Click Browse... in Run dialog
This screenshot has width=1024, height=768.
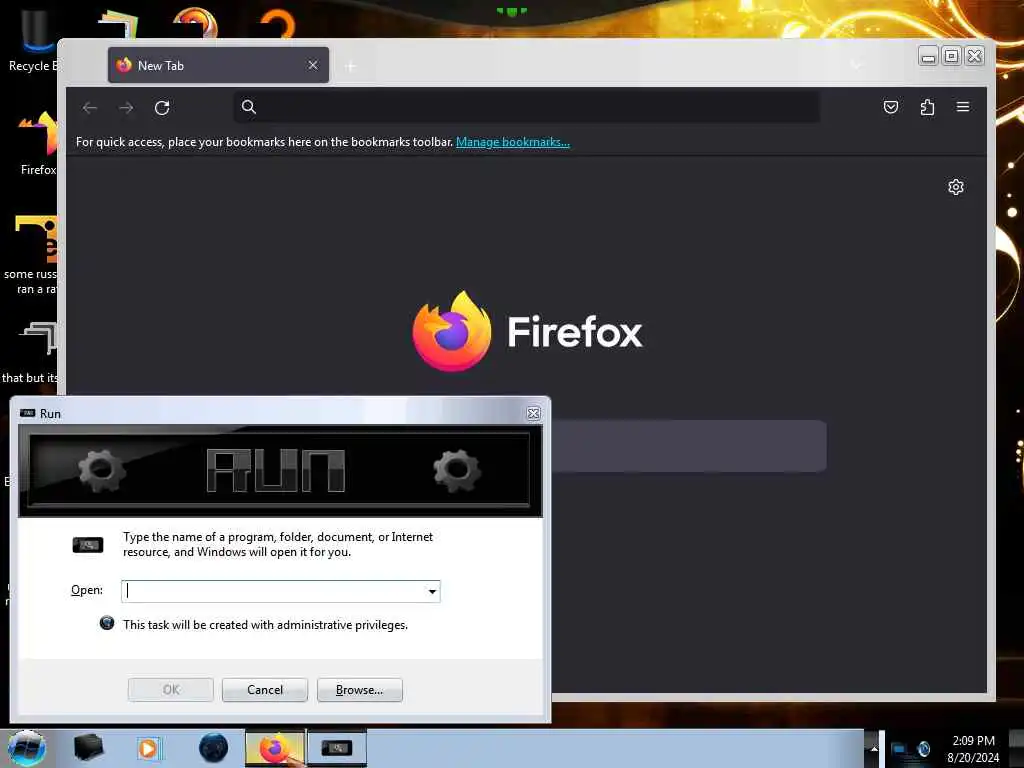(359, 690)
